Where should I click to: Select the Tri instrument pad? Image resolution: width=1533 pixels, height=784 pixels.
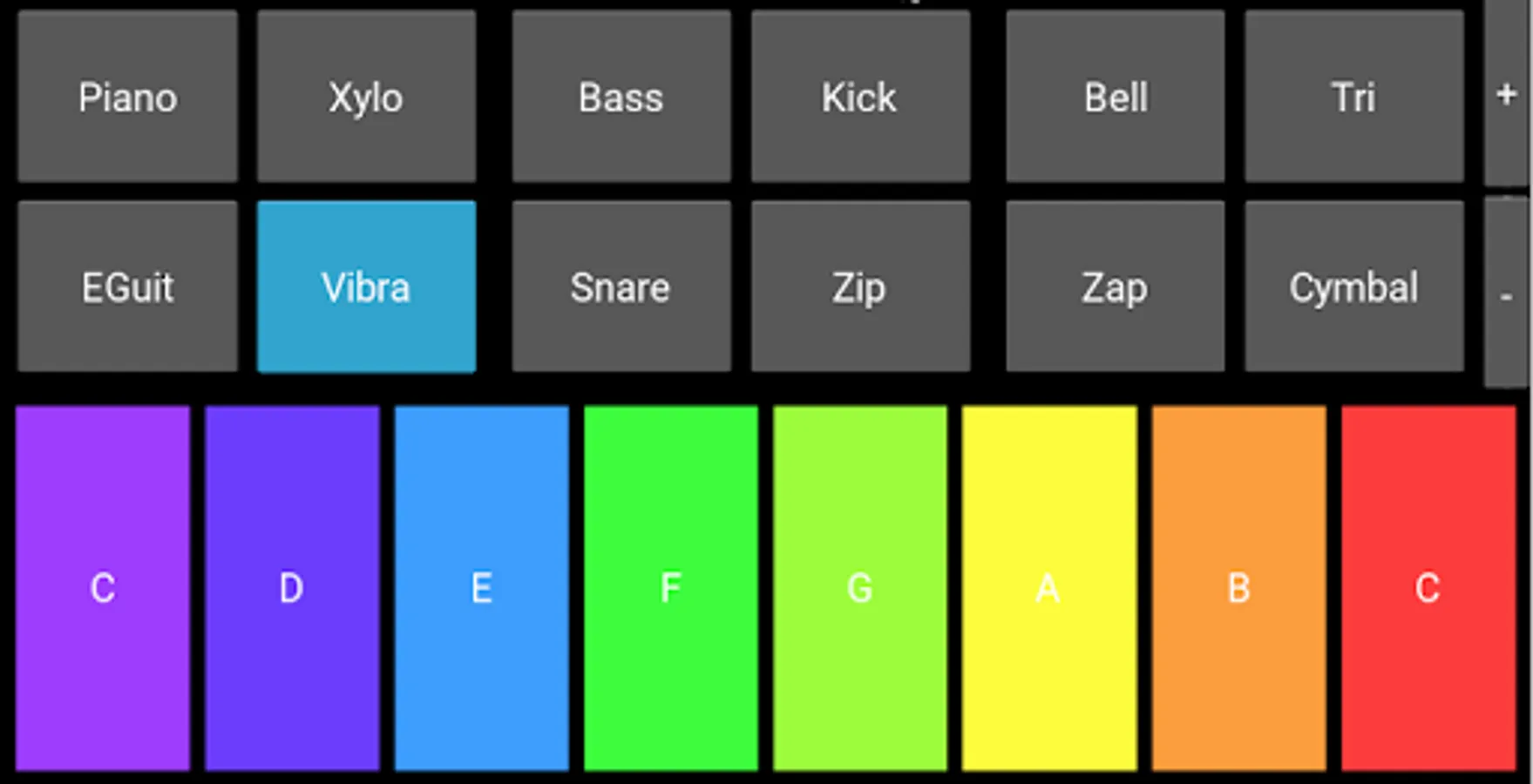point(1353,98)
